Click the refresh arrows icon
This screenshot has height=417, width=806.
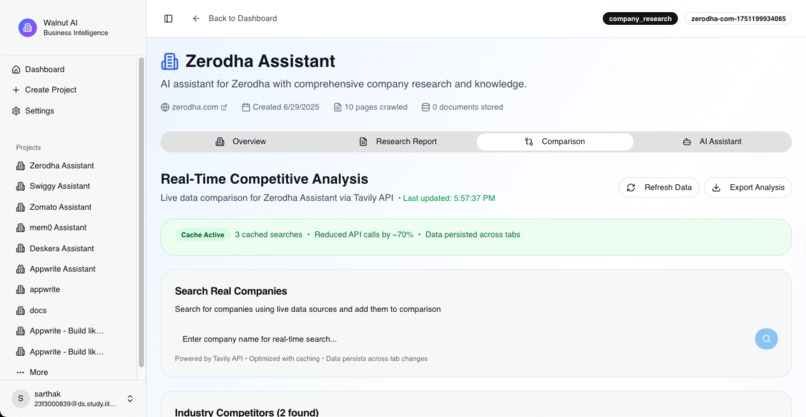point(631,188)
